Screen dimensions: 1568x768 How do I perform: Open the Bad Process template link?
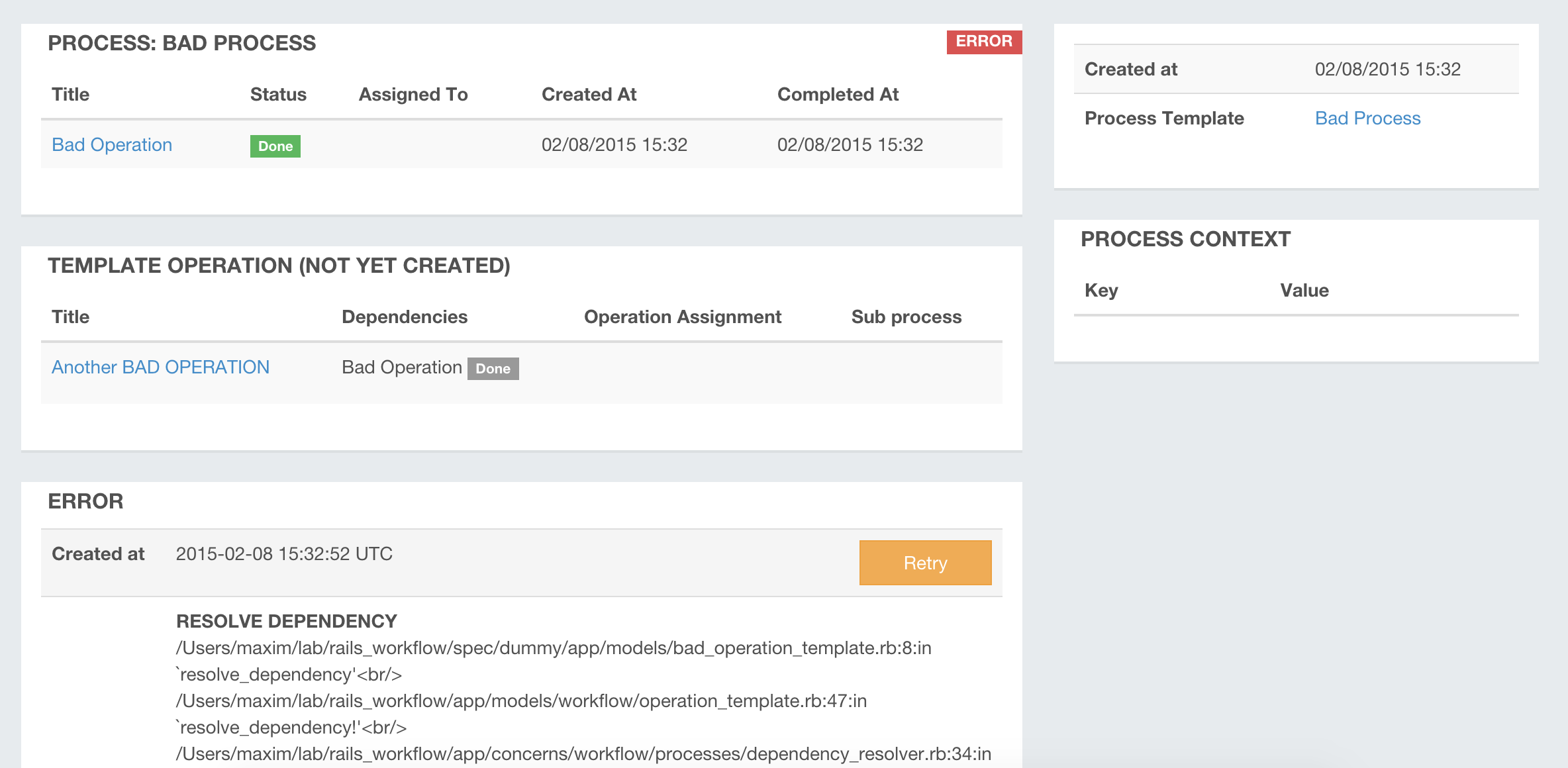pos(1367,119)
